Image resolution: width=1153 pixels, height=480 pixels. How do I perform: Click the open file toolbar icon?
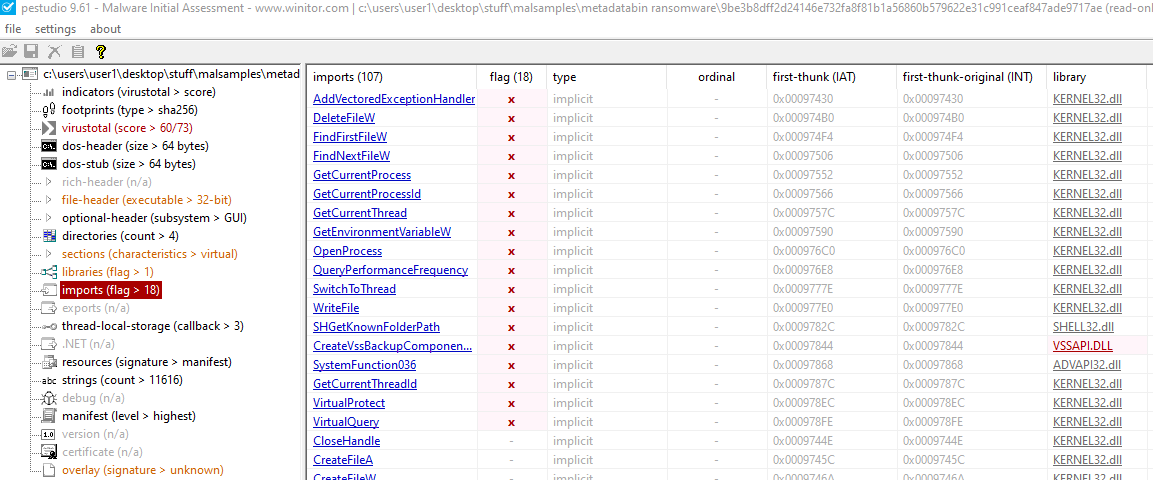(10, 51)
